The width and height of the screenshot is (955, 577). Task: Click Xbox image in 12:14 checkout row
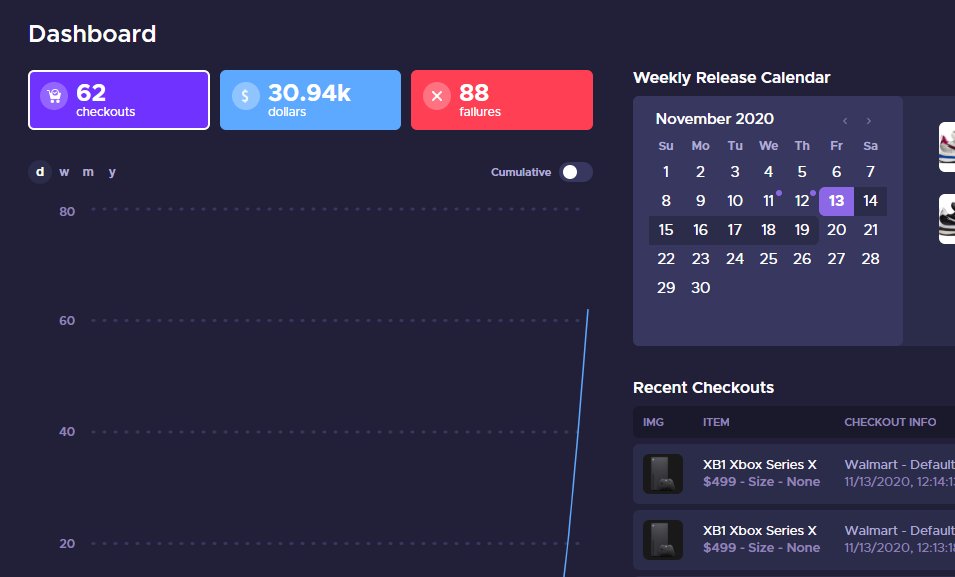pyautogui.click(x=663, y=473)
